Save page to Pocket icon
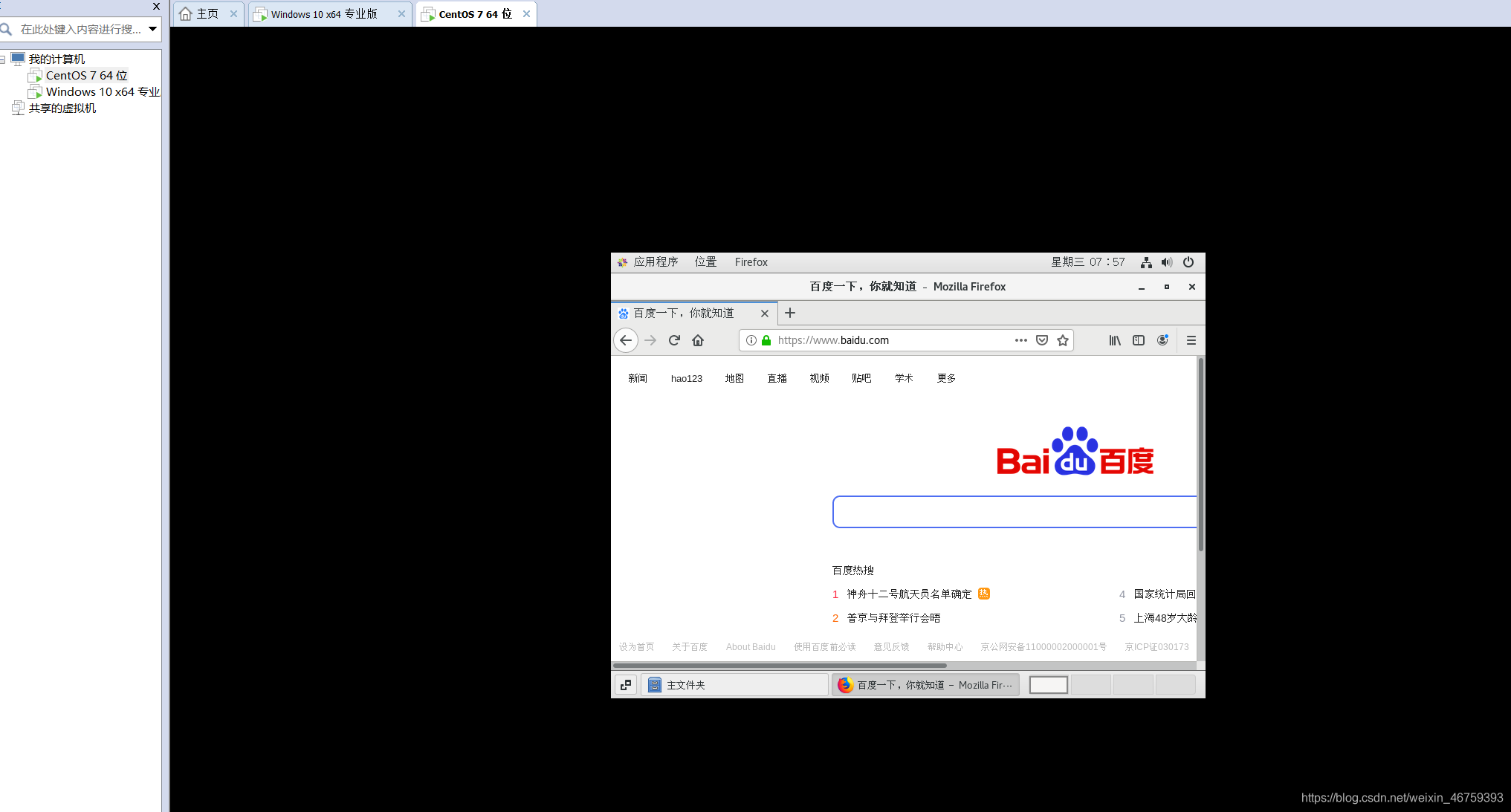This screenshot has height=812, width=1511. (x=1042, y=340)
